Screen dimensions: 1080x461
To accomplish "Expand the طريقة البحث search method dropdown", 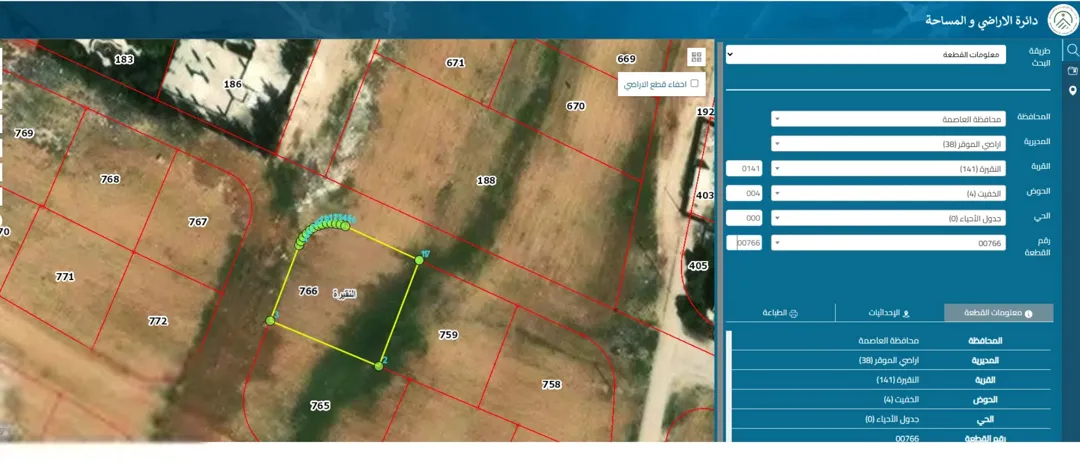I will click(866, 54).
